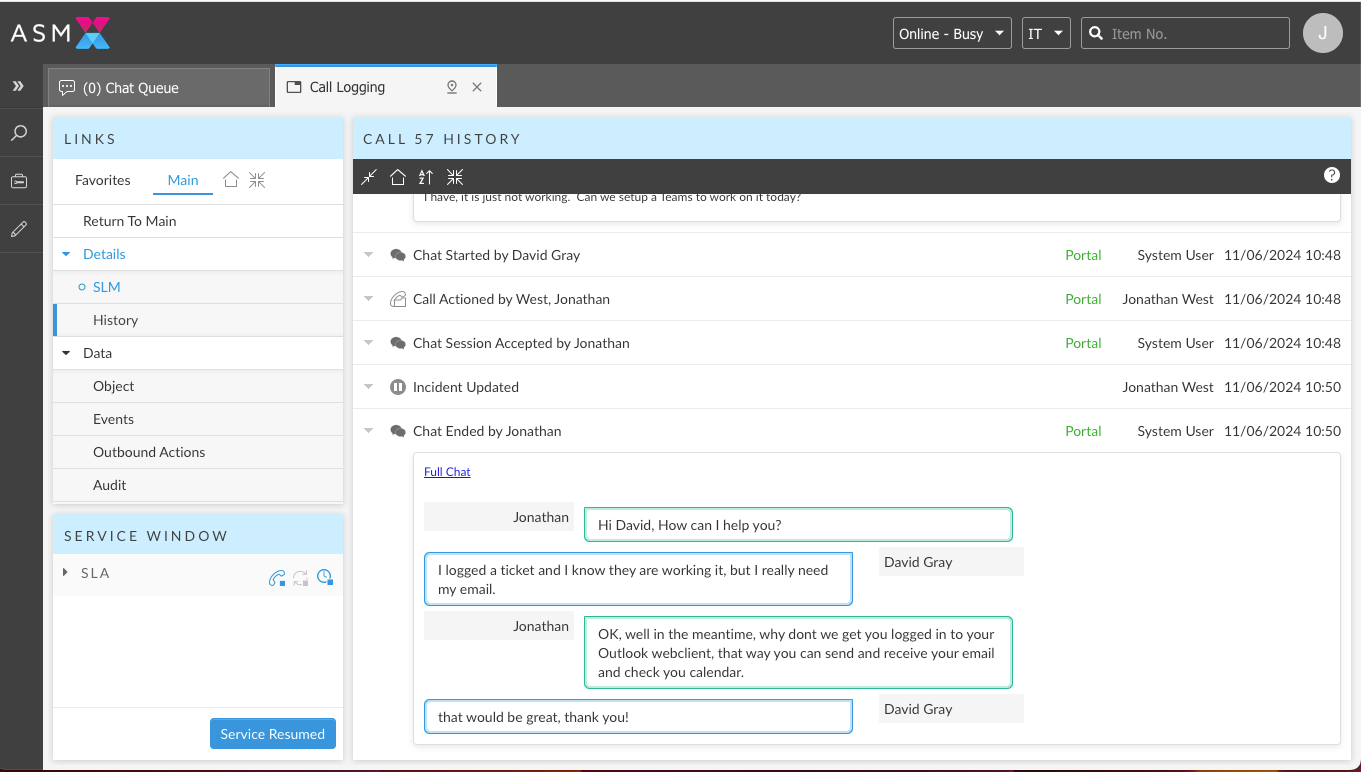Click the phone icon in Service Window

277,577
